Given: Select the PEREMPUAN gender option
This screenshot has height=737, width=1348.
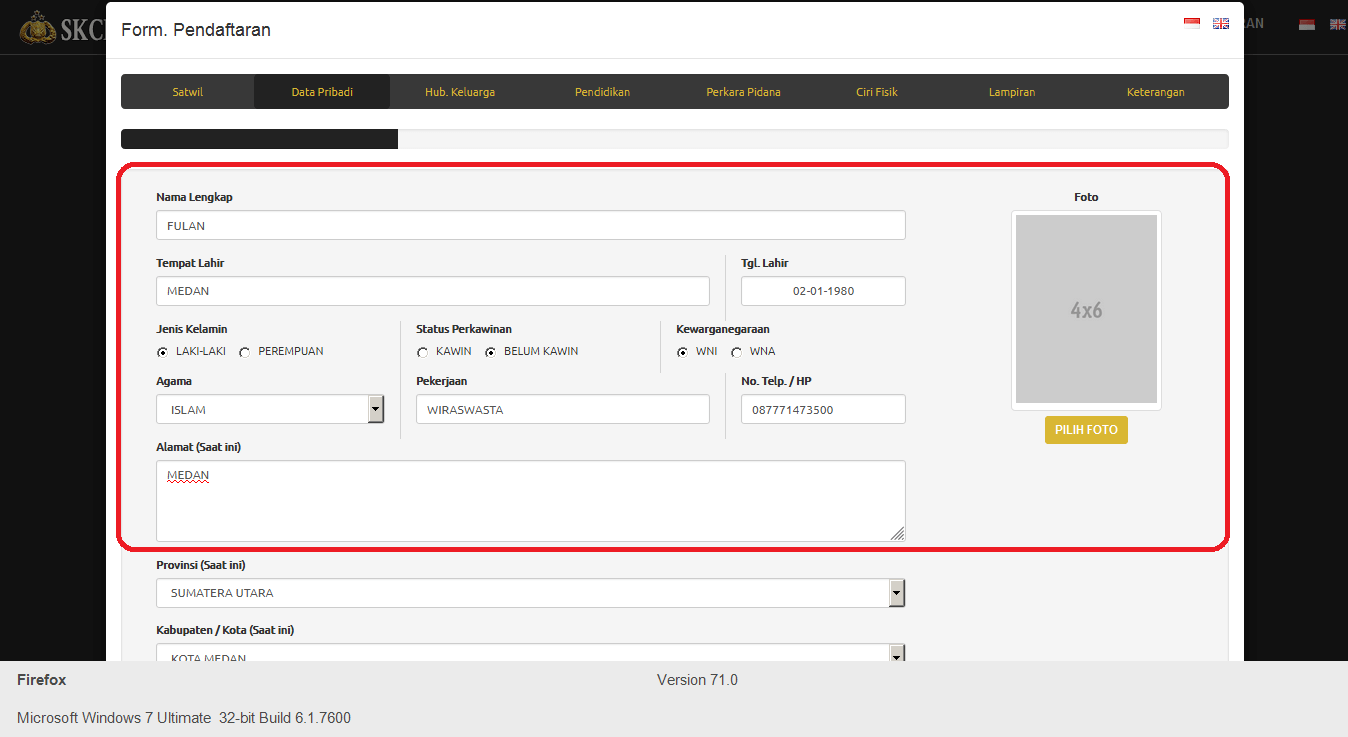Looking at the screenshot, I should 244,352.
